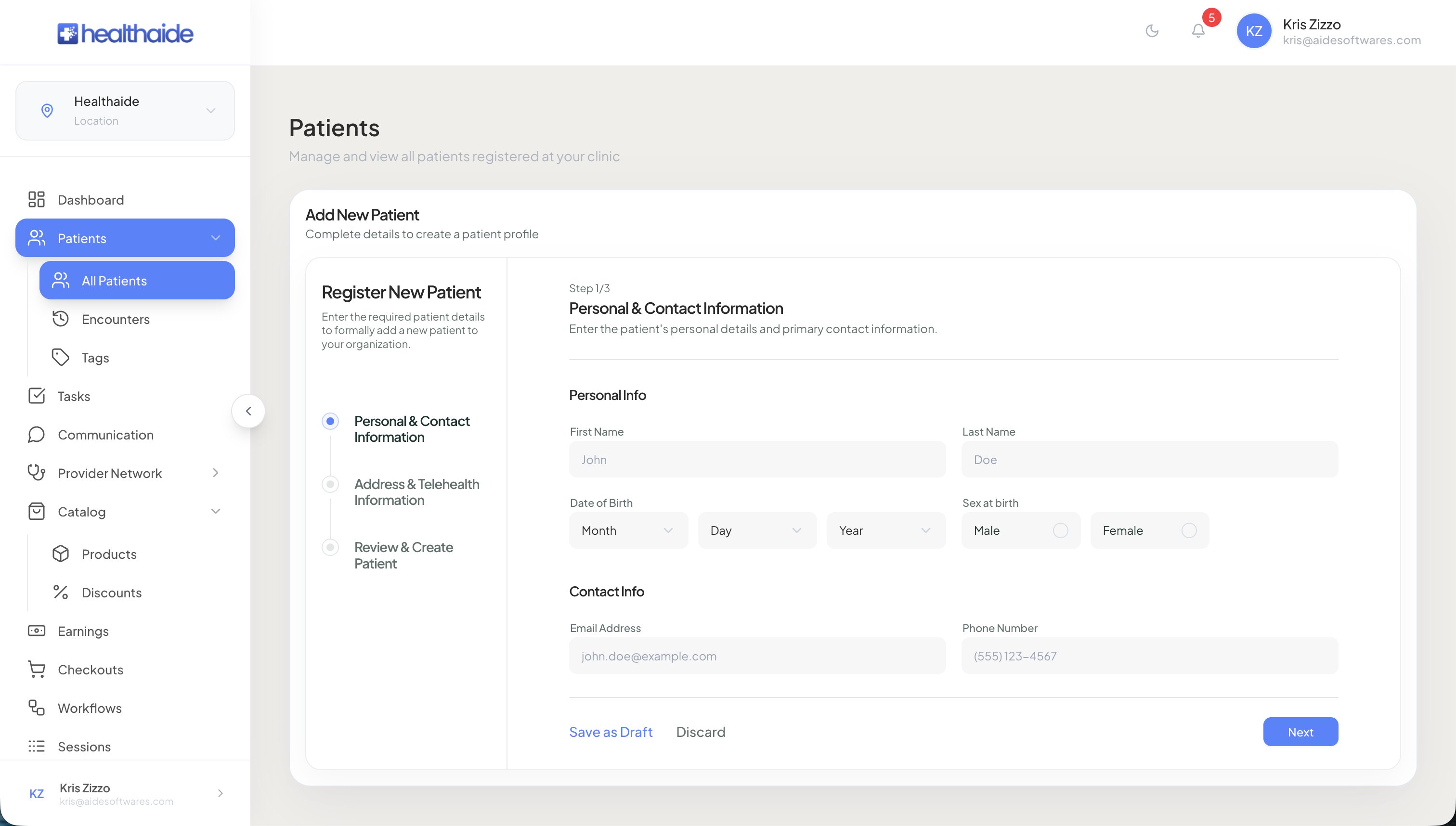The width and height of the screenshot is (1456, 826).
Task: Collapse the Patients menu chevron
Action: (216, 238)
